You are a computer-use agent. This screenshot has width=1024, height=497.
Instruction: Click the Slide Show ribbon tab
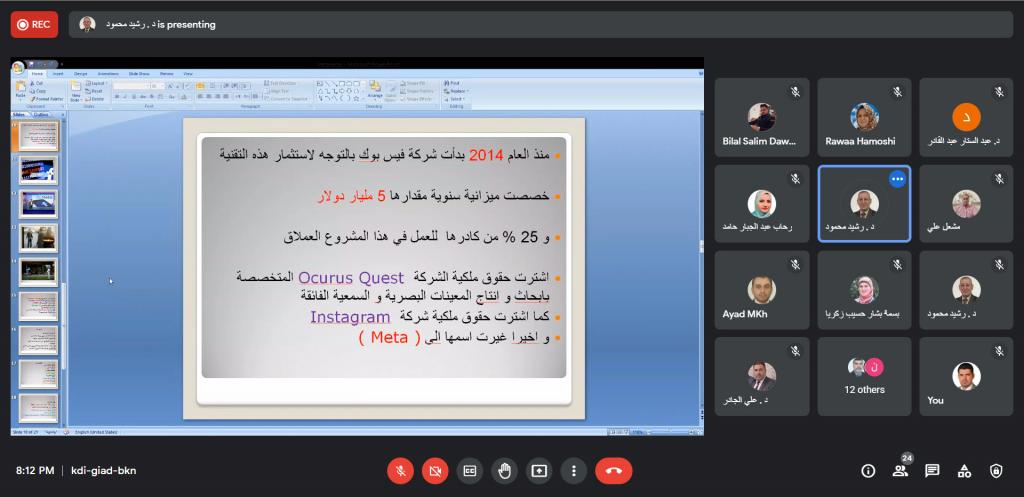click(x=139, y=73)
